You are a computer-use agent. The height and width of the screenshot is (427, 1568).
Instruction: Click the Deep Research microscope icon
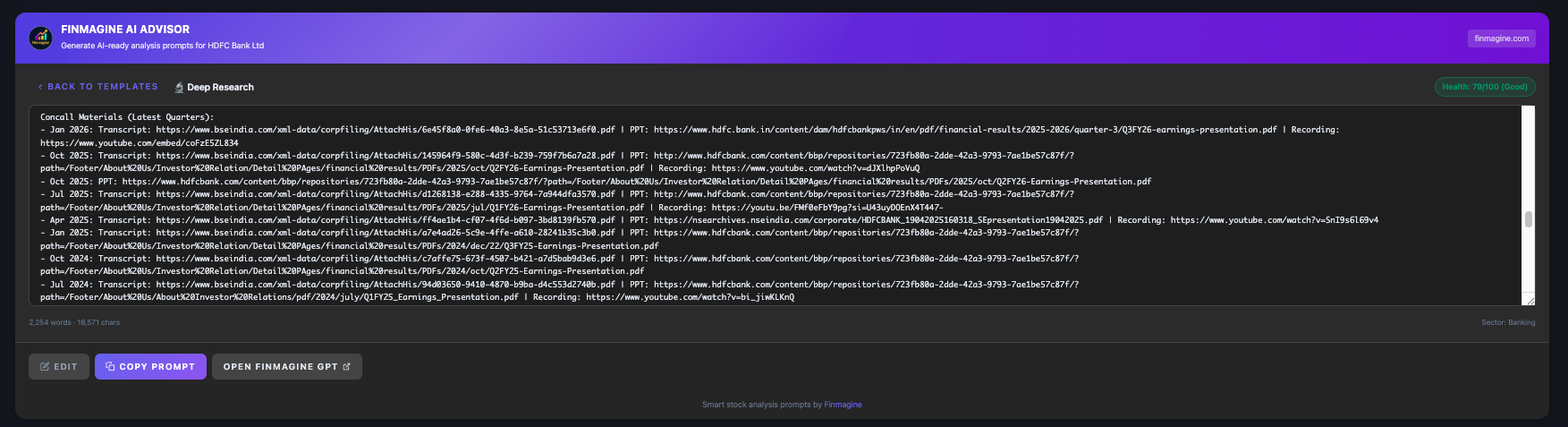179,88
